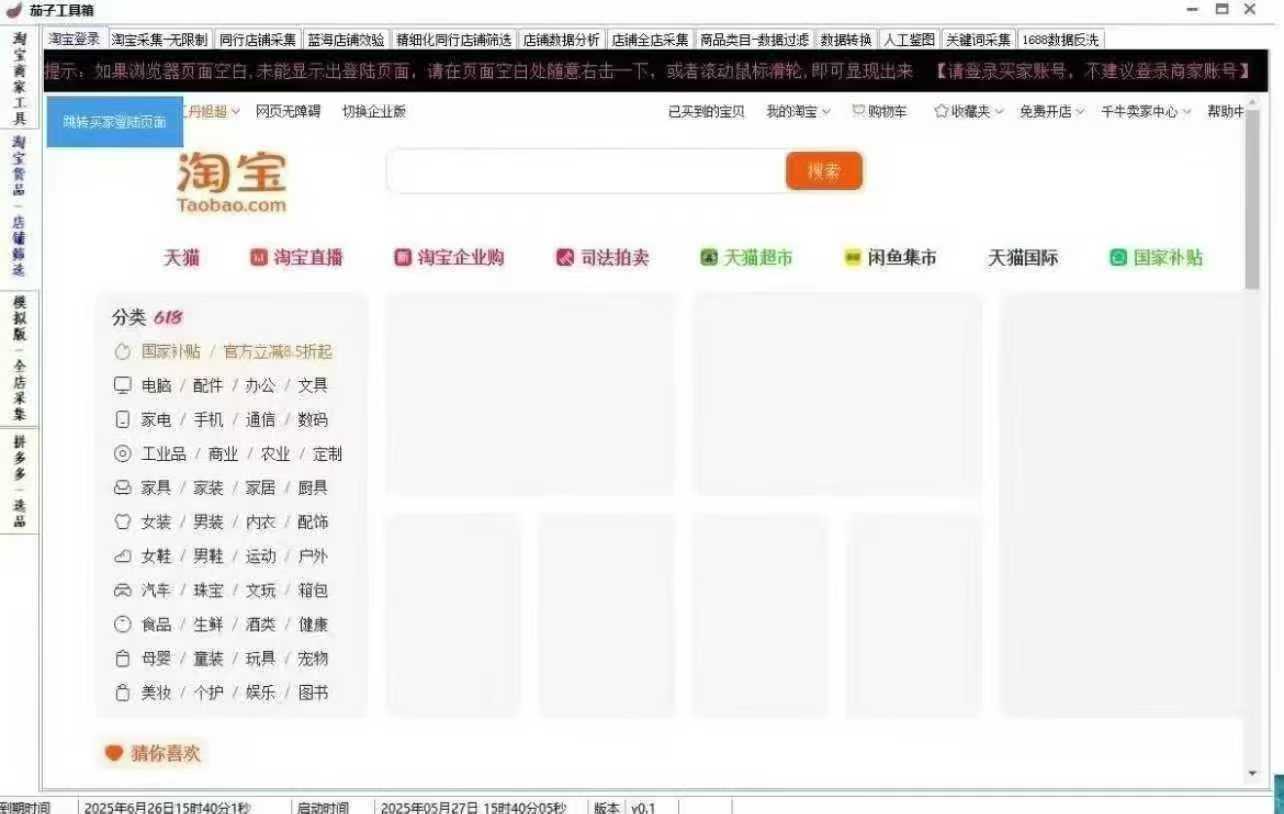Click the blue 跳转买家登陆页面 button
The height and width of the screenshot is (814, 1284).
[114, 122]
